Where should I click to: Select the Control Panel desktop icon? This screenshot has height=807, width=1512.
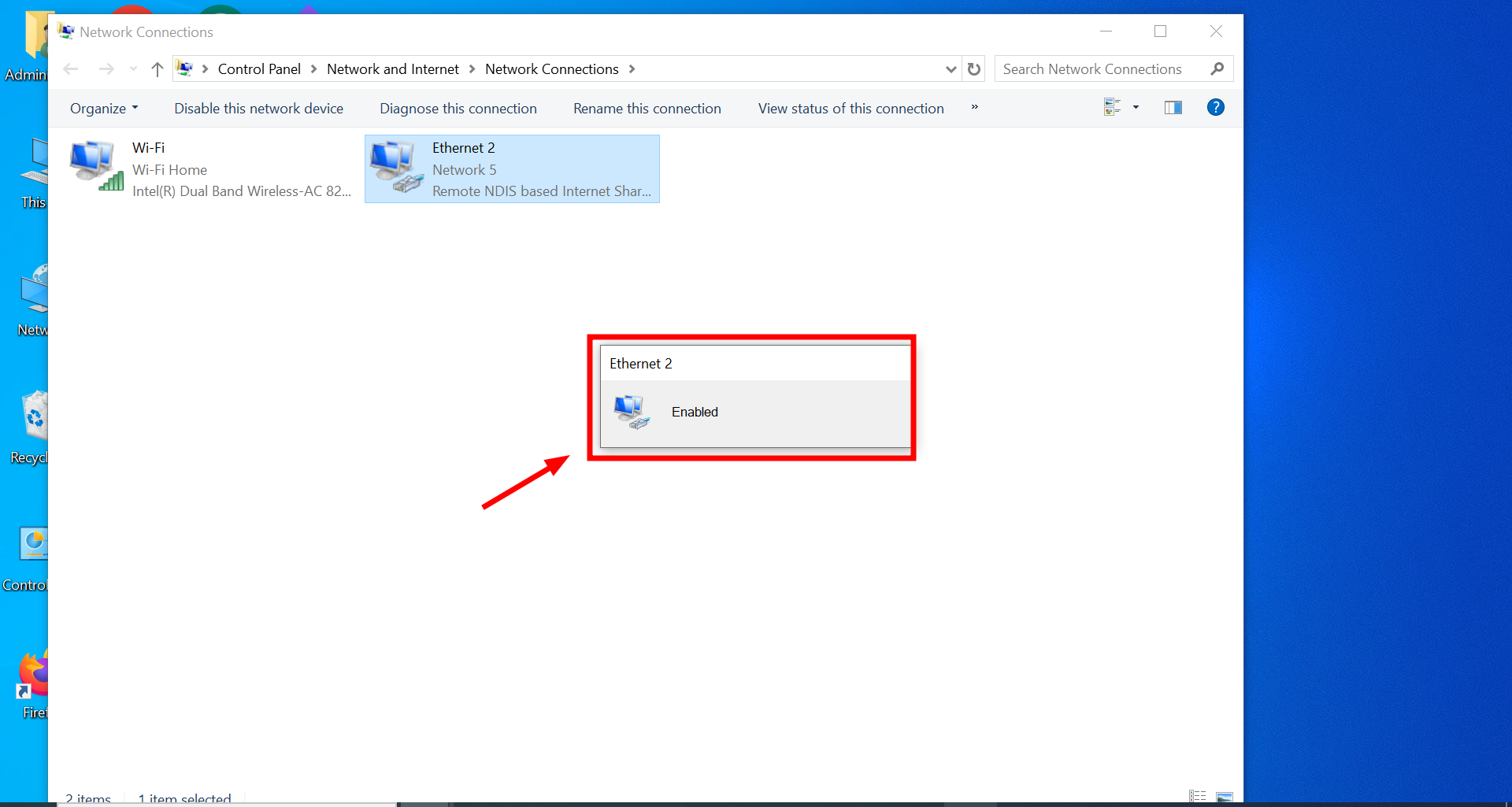coord(25,557)
